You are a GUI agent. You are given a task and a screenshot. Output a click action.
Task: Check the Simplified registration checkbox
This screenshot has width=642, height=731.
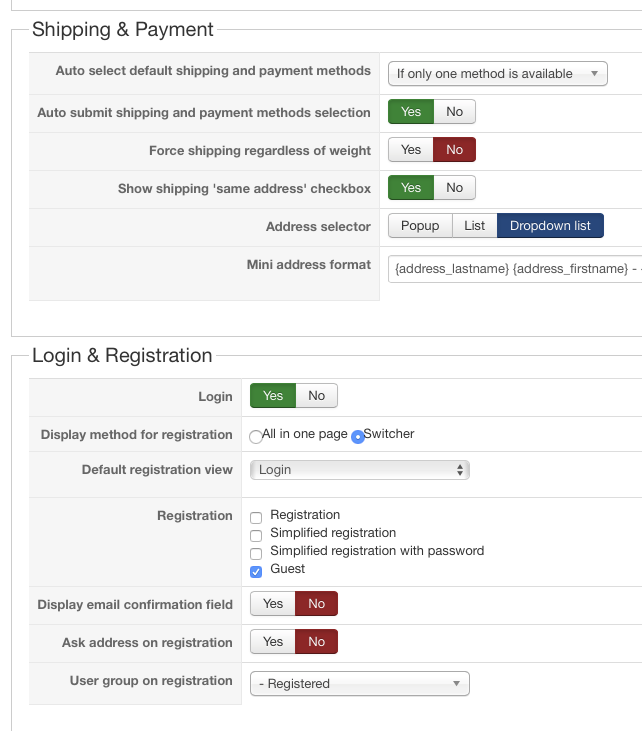point(256,536)
